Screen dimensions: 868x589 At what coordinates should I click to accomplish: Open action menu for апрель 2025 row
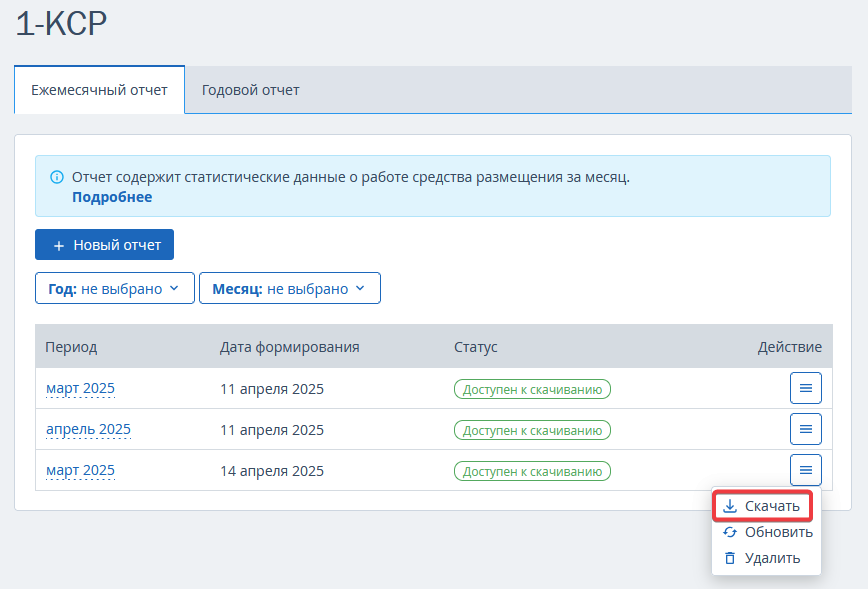pos(805,429)
